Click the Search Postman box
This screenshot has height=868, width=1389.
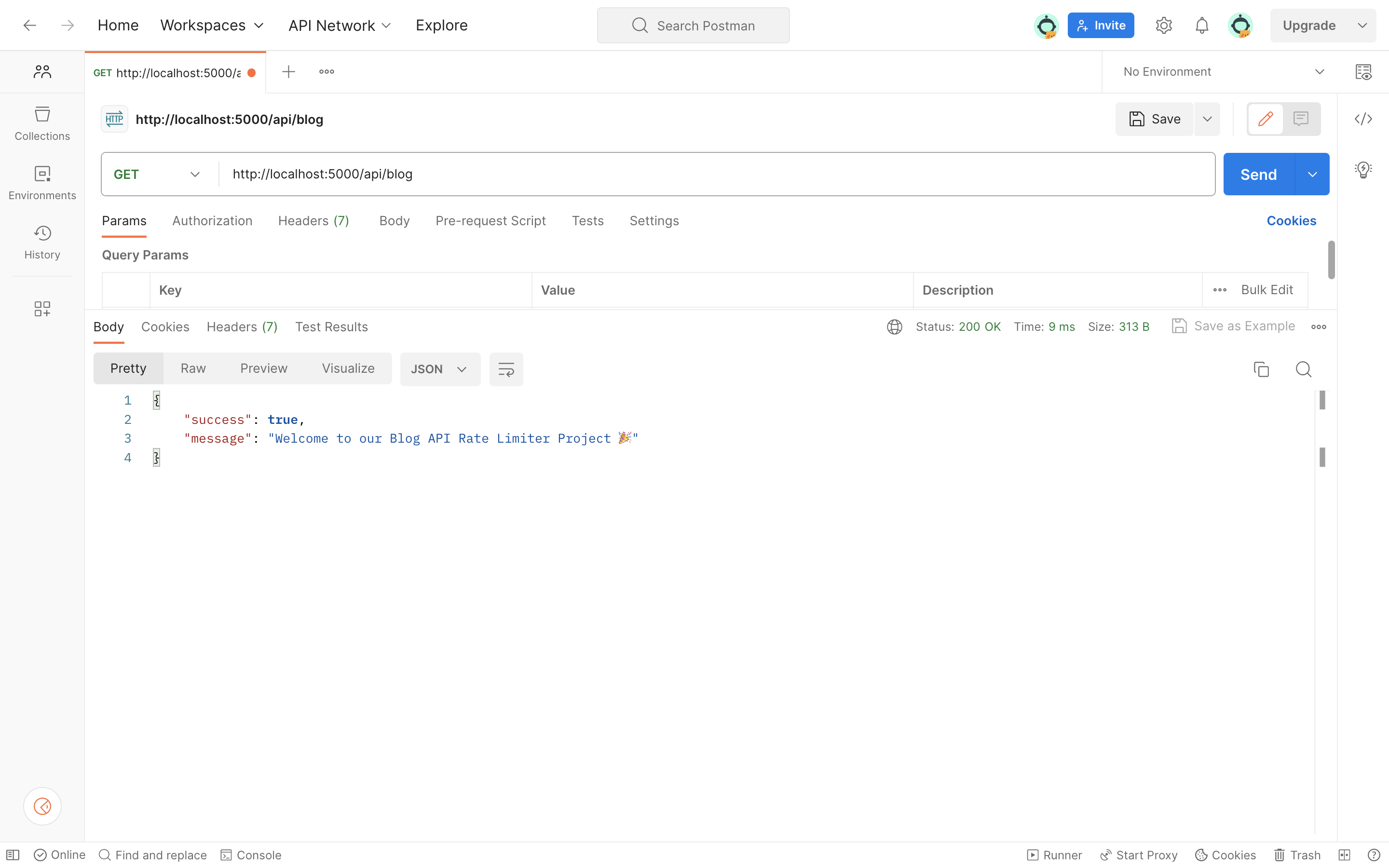[x=693, y=25]
